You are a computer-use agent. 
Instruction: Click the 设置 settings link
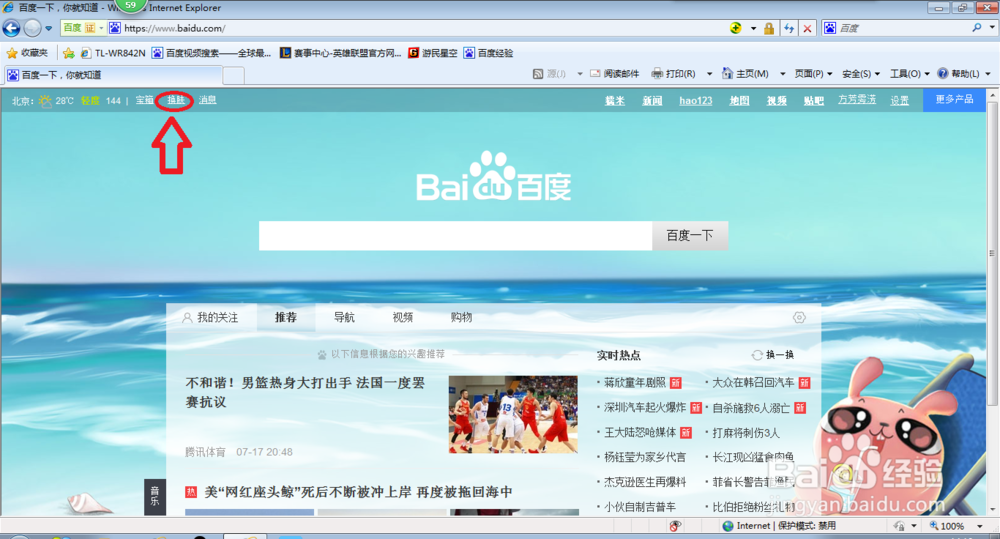click(x=899, y=101)
